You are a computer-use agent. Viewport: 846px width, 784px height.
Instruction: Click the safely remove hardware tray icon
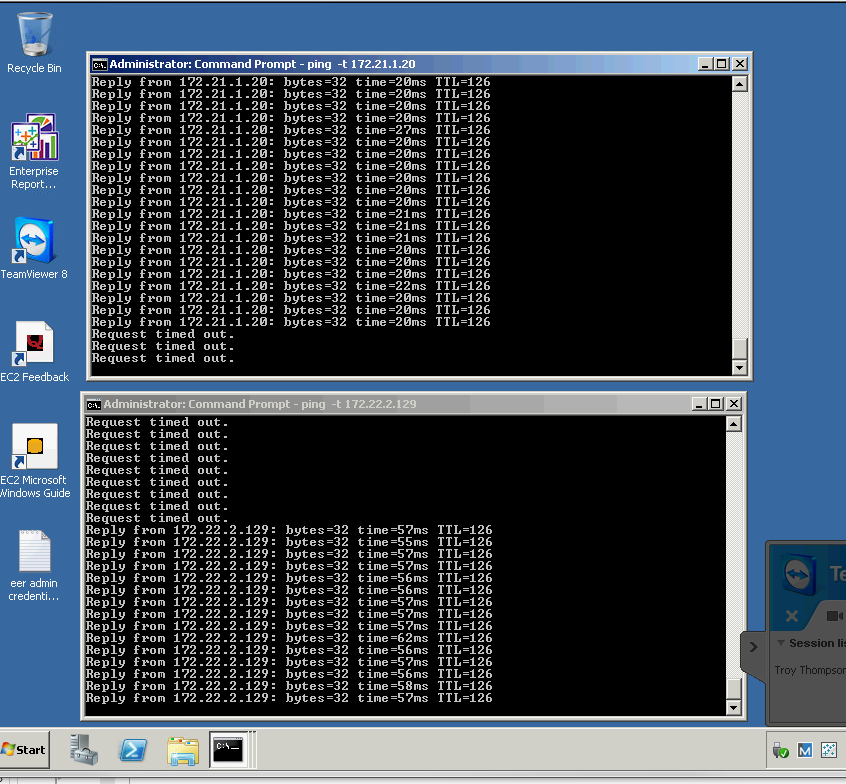click(x=780, y=750)
